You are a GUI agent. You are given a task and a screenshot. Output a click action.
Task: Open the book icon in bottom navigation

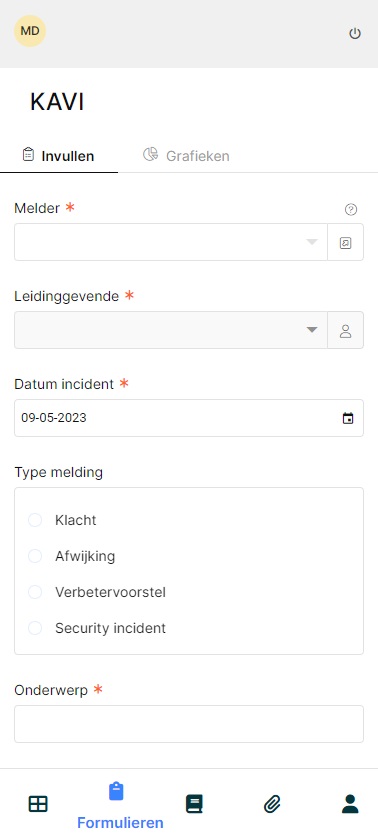(x=194, y=804)
